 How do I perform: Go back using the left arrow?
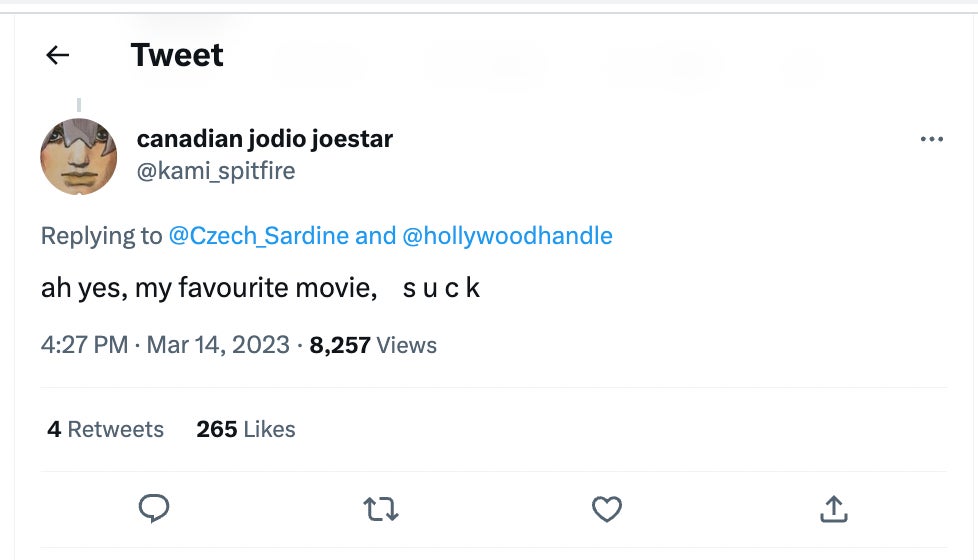coord(58,55)
